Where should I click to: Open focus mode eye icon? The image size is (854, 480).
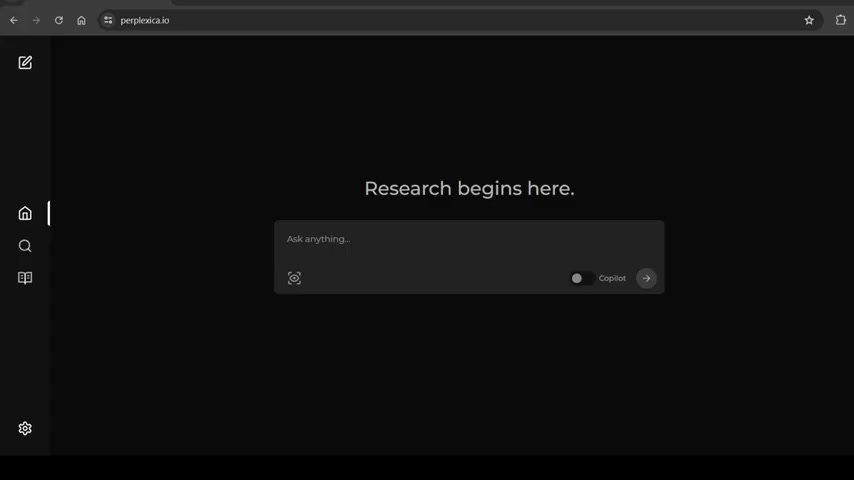(x=294, y=278)
